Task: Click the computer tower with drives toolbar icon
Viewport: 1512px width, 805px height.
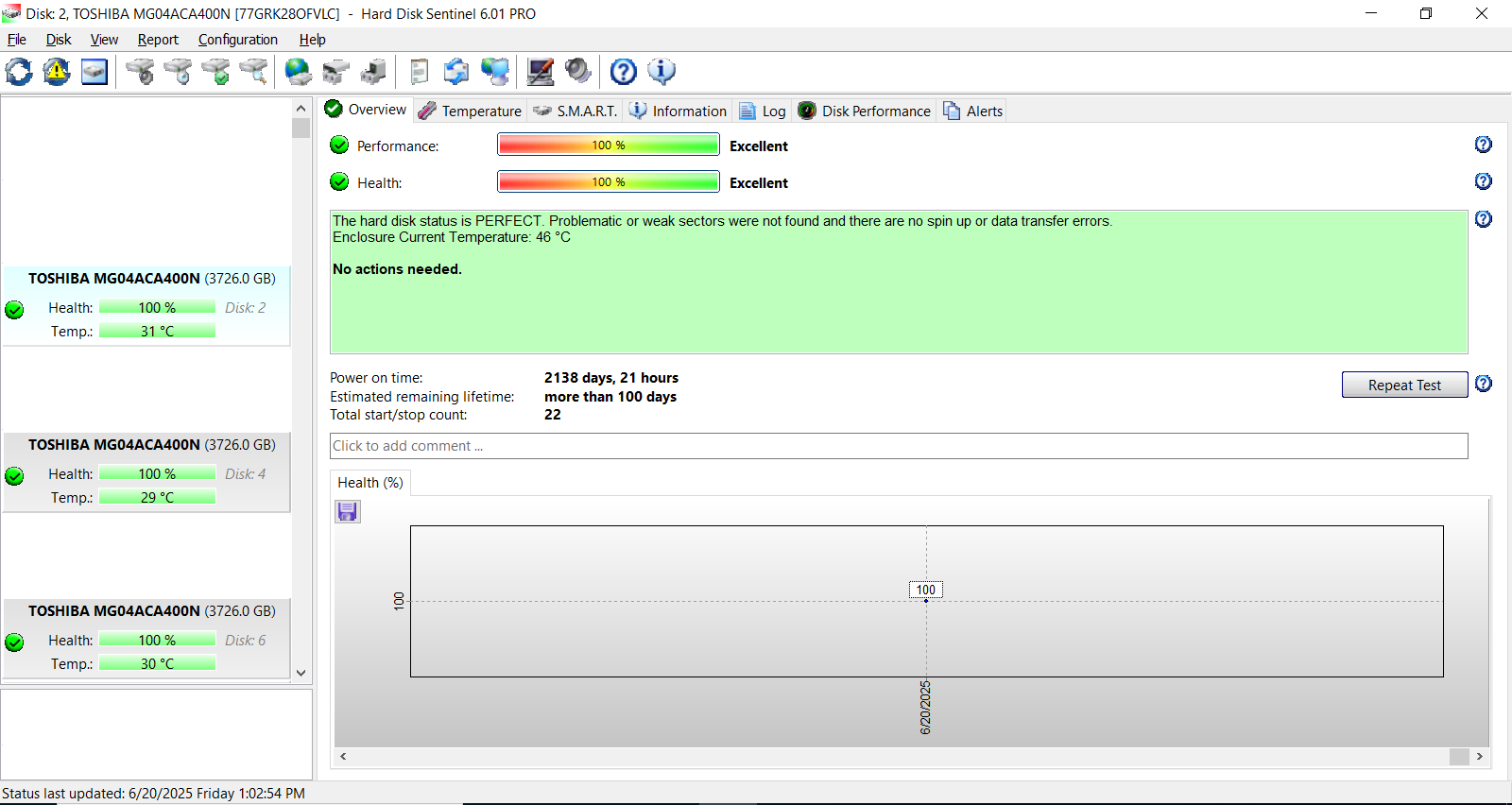Action: click(x=373, y=72)
